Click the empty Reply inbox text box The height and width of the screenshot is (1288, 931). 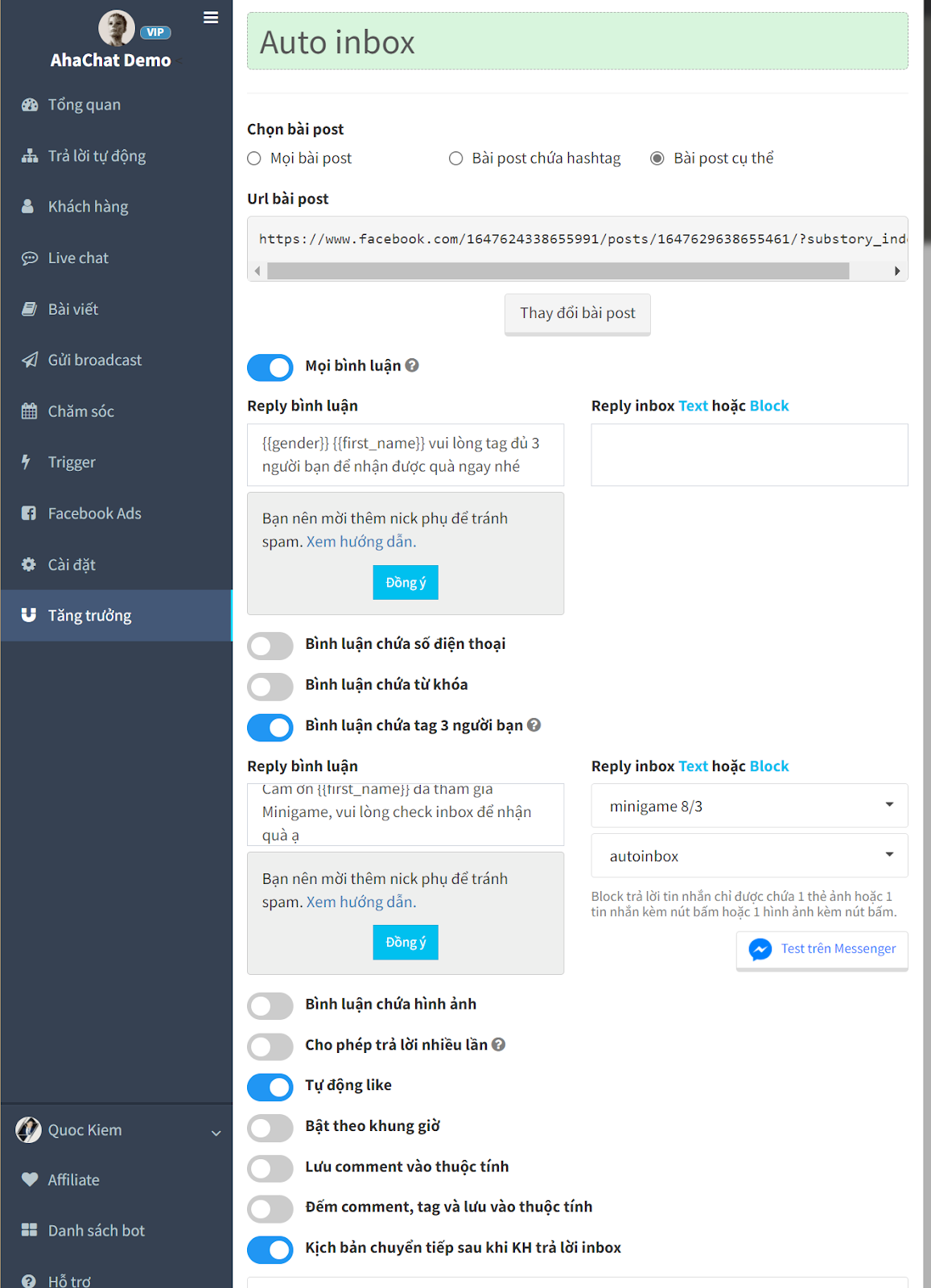pos(749,455)
